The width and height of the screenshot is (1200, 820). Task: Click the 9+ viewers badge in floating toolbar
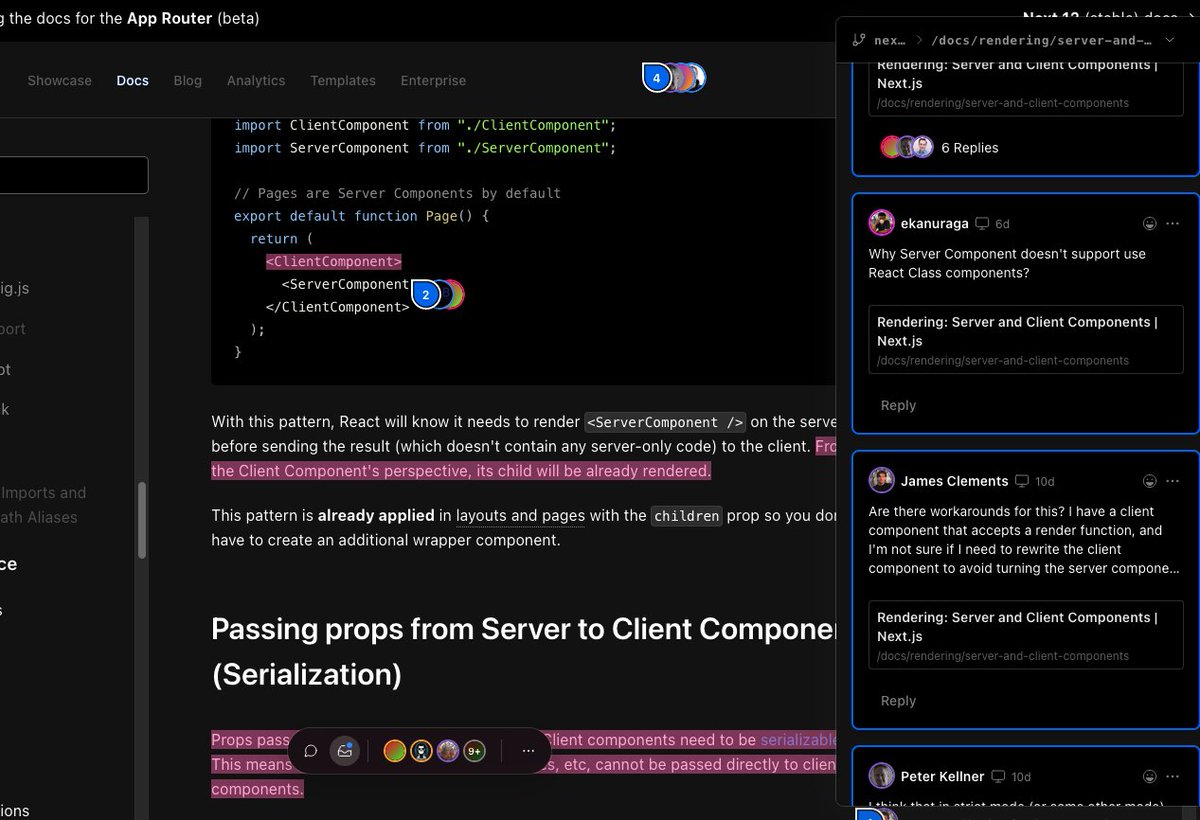tap(474, 751)
